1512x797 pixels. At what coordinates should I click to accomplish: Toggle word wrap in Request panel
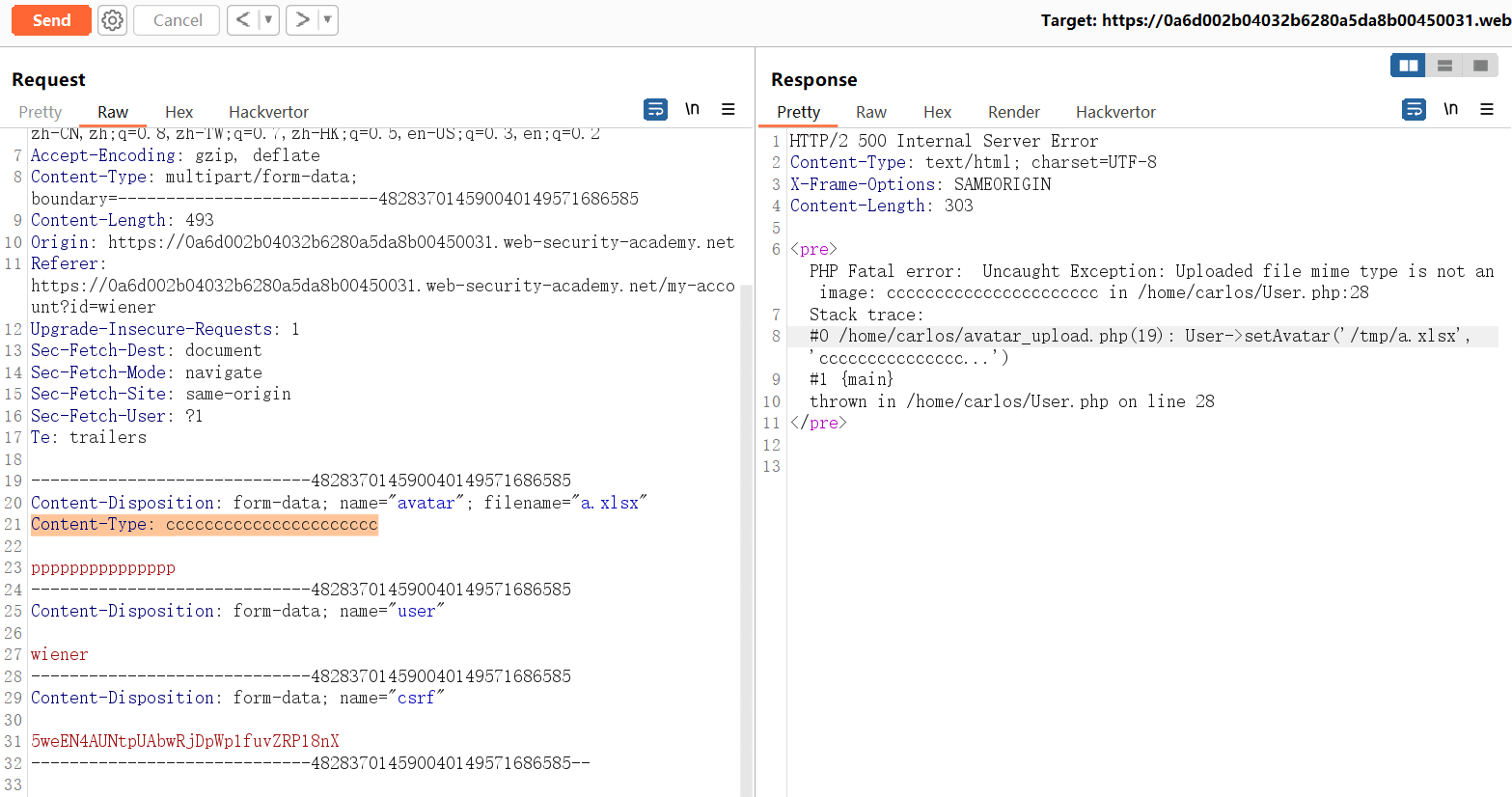(655, 110)
